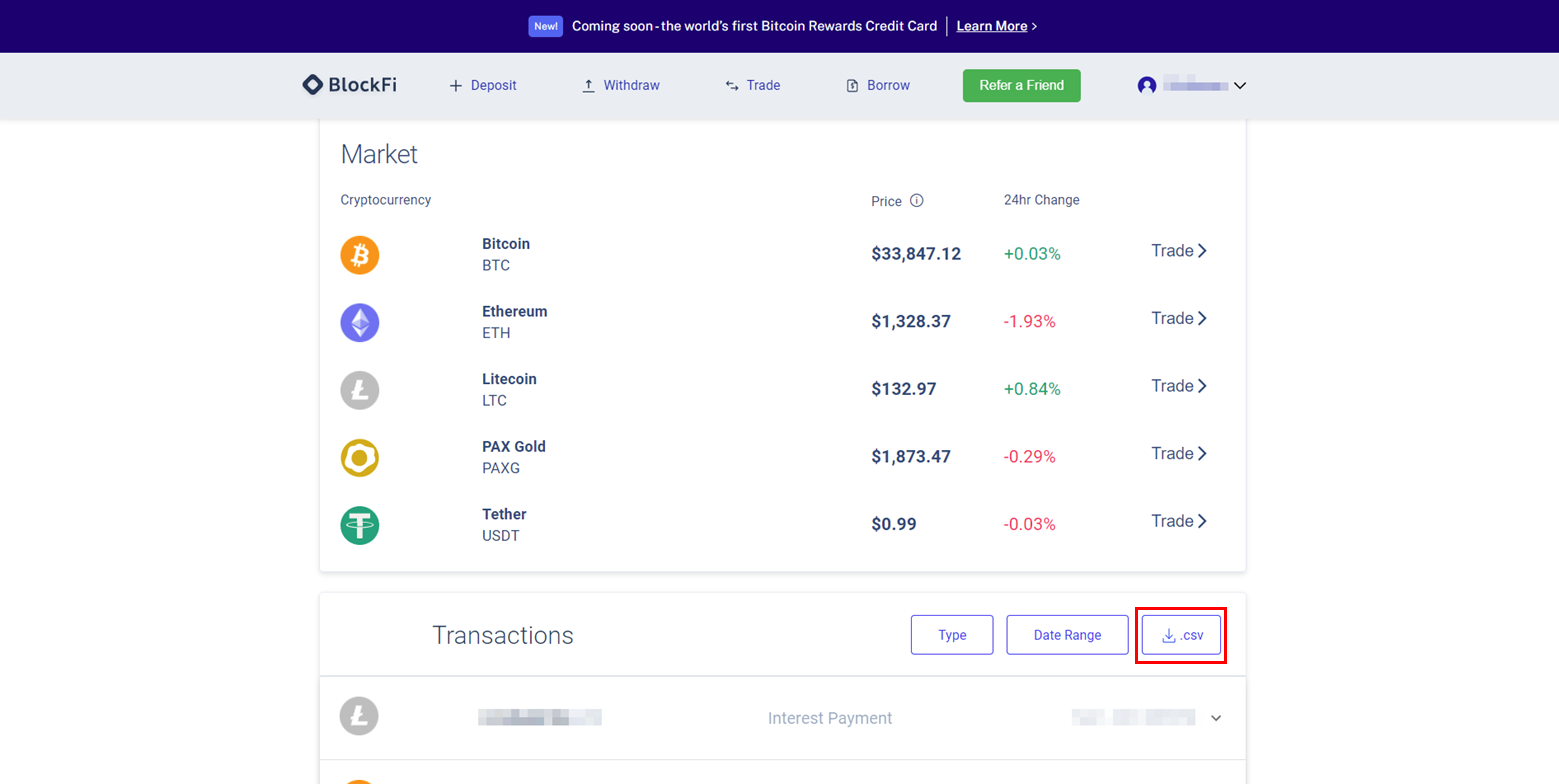Screen dimensions: 1559x784
Task: Click the Ethereum -1.93% change
Action: point(1030,322)
